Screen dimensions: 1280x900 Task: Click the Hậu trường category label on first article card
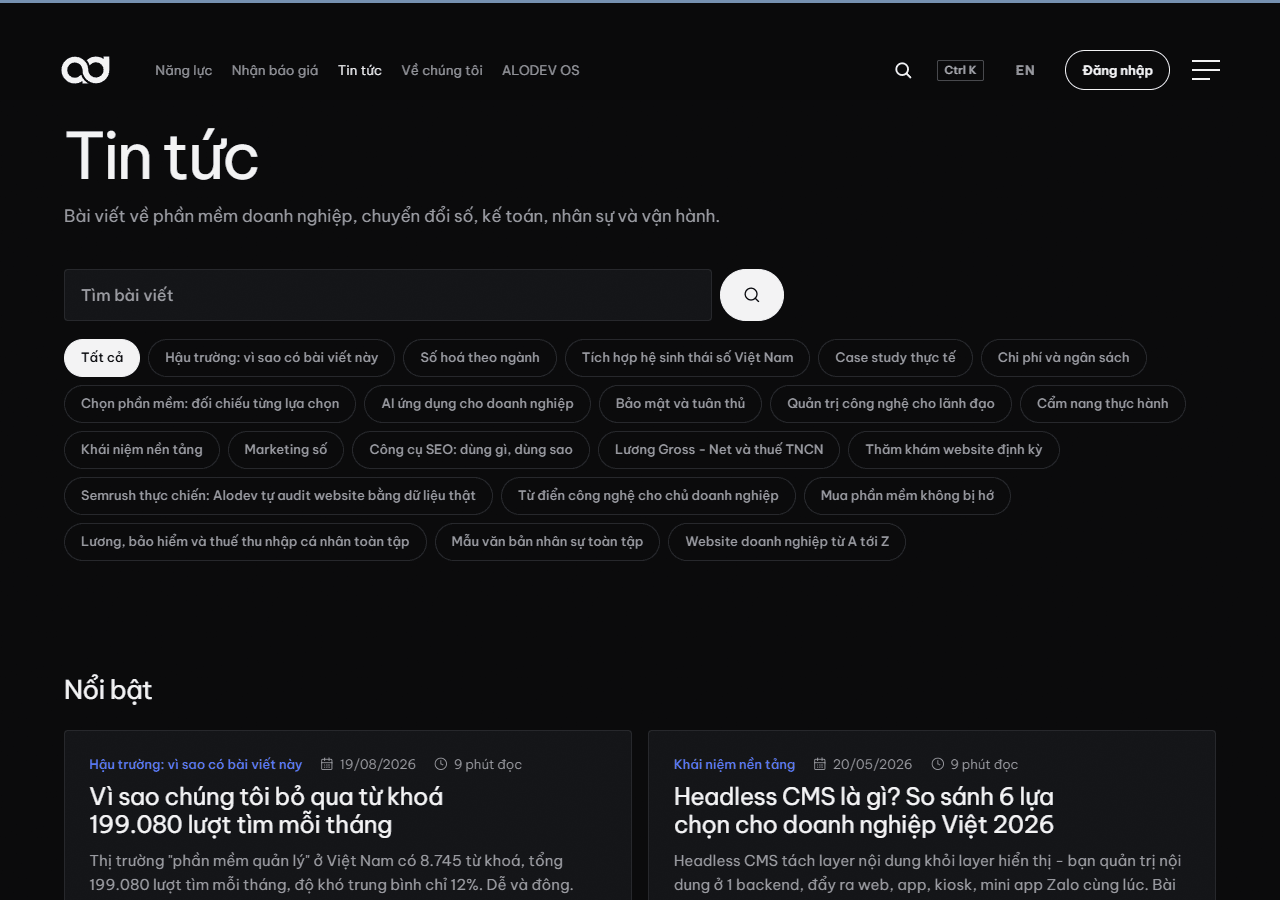click(196, 765)
